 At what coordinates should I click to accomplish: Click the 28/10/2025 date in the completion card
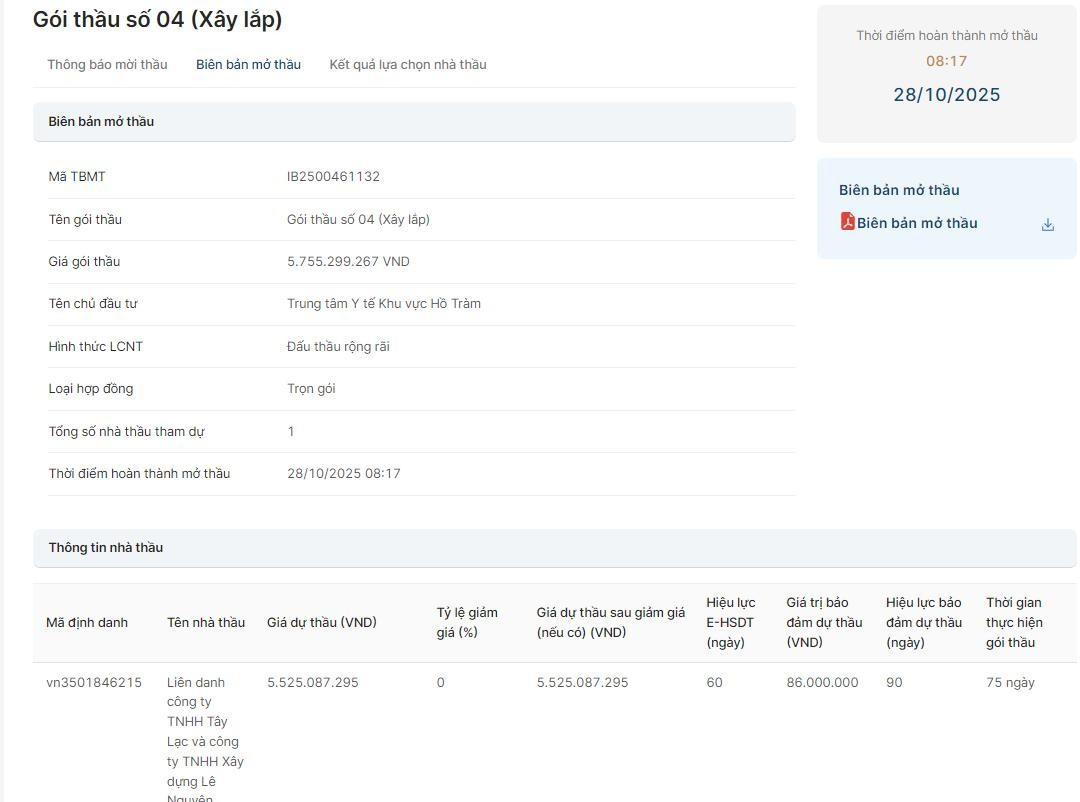(946, 95)
